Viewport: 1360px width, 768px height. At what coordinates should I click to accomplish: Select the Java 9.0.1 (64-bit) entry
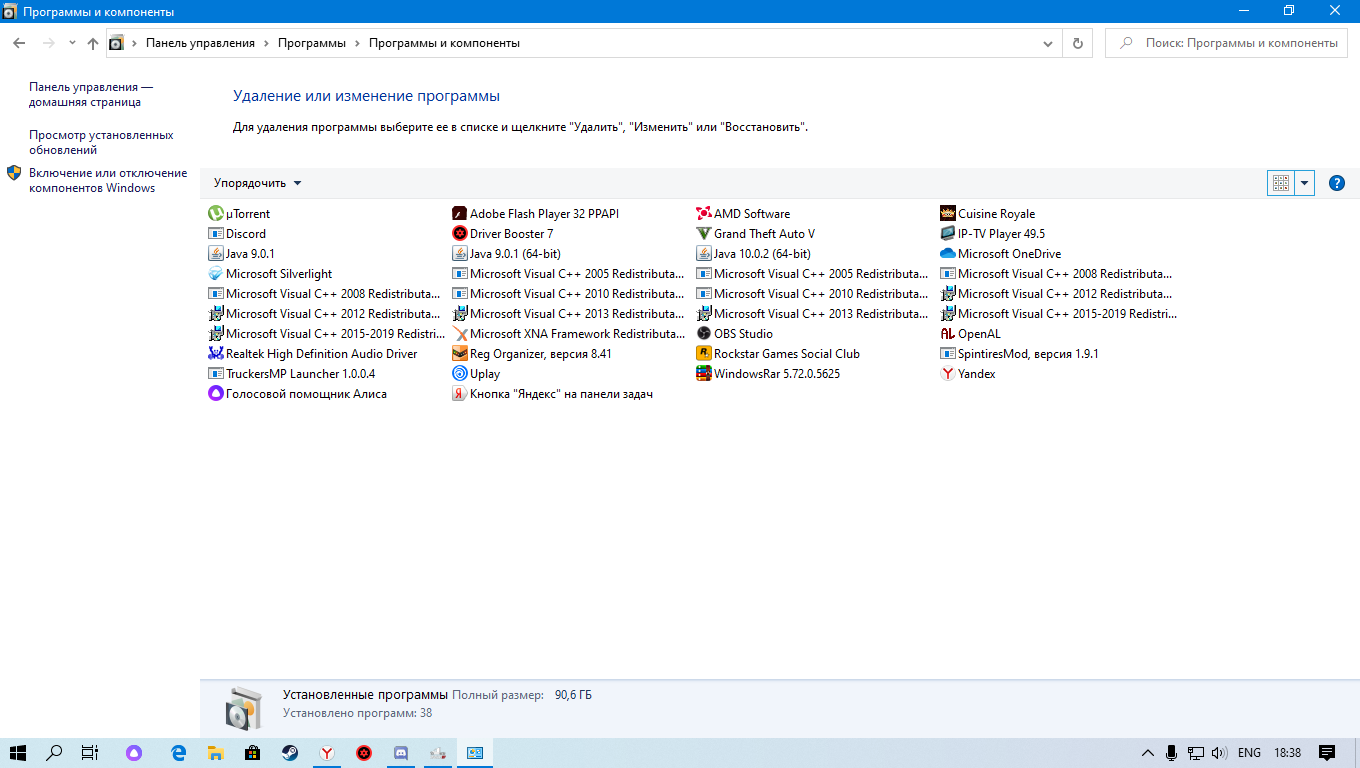click(507, 253)
